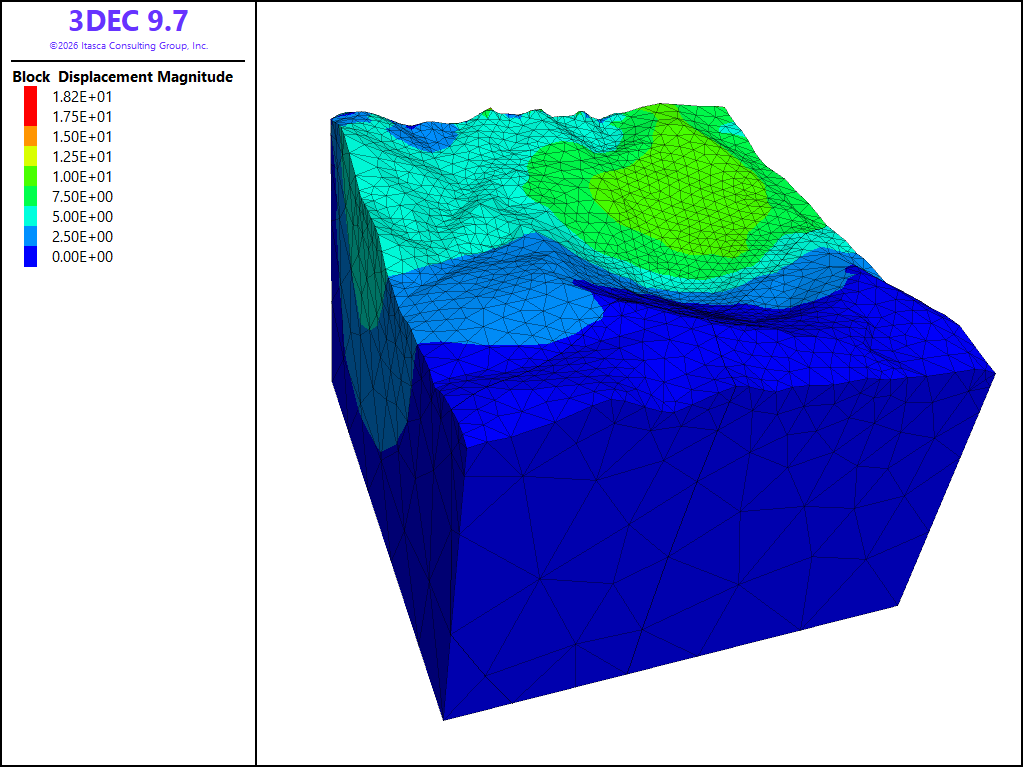Select the orange 1.50E+01 legend swatch
Screen dimensions: 1024x768
31,136
